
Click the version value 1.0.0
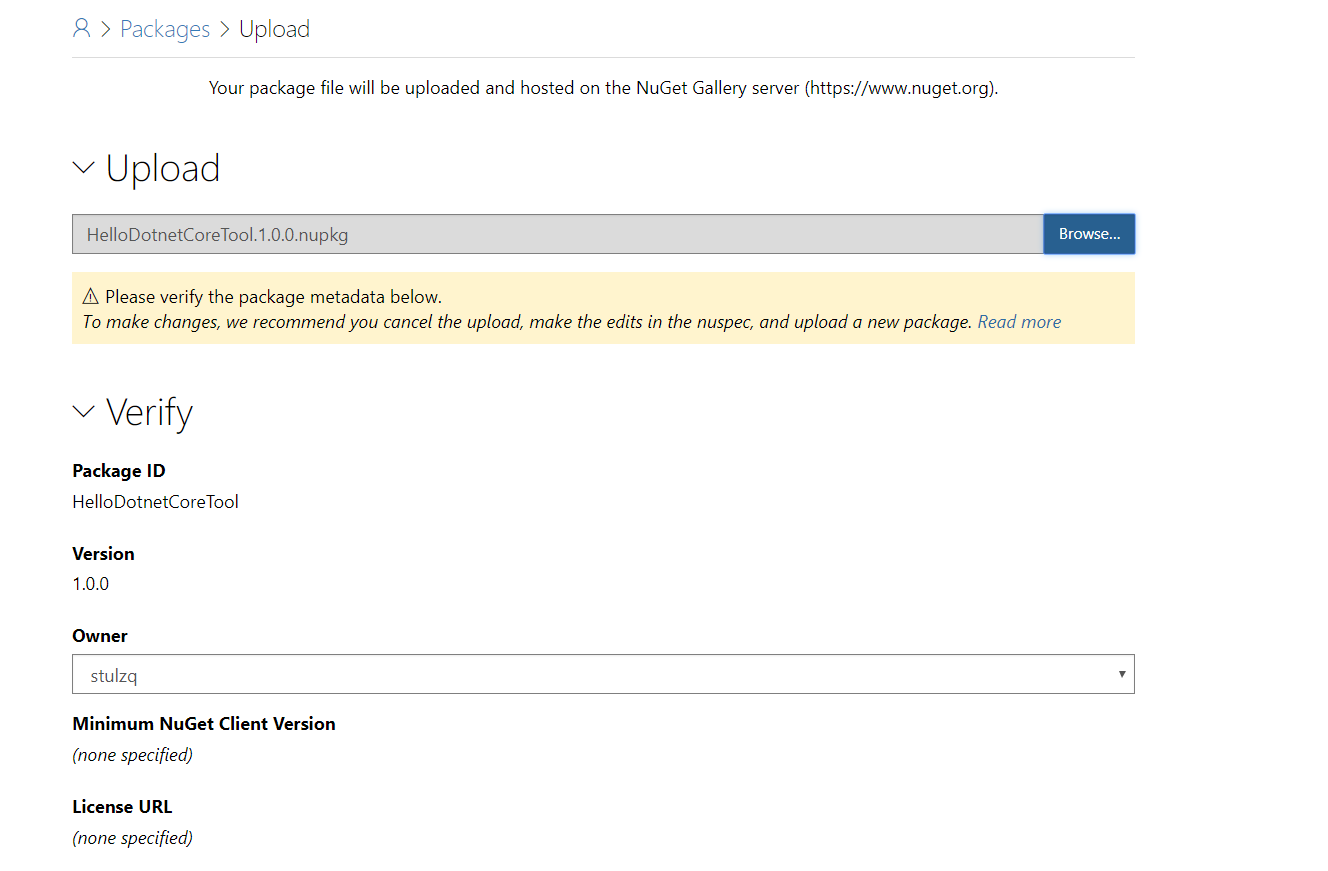click(91, 584)
